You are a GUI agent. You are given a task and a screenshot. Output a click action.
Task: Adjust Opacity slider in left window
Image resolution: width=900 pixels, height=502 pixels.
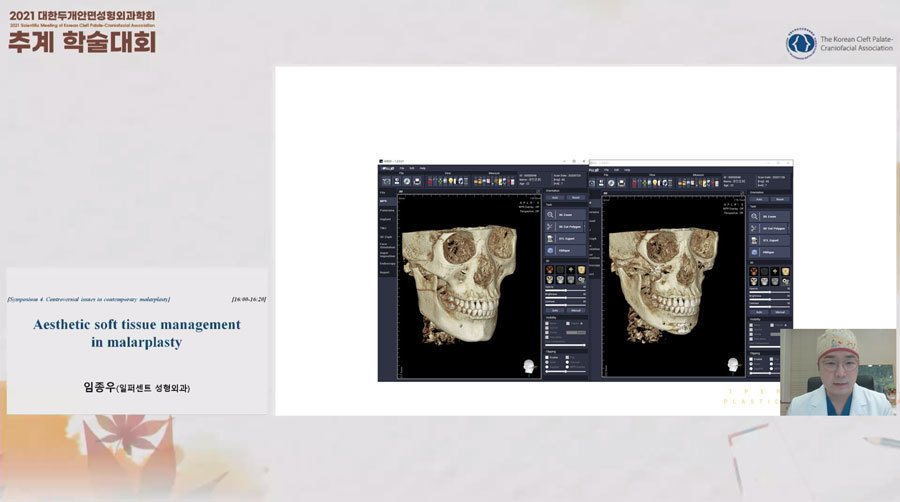[x=565, y=290]
